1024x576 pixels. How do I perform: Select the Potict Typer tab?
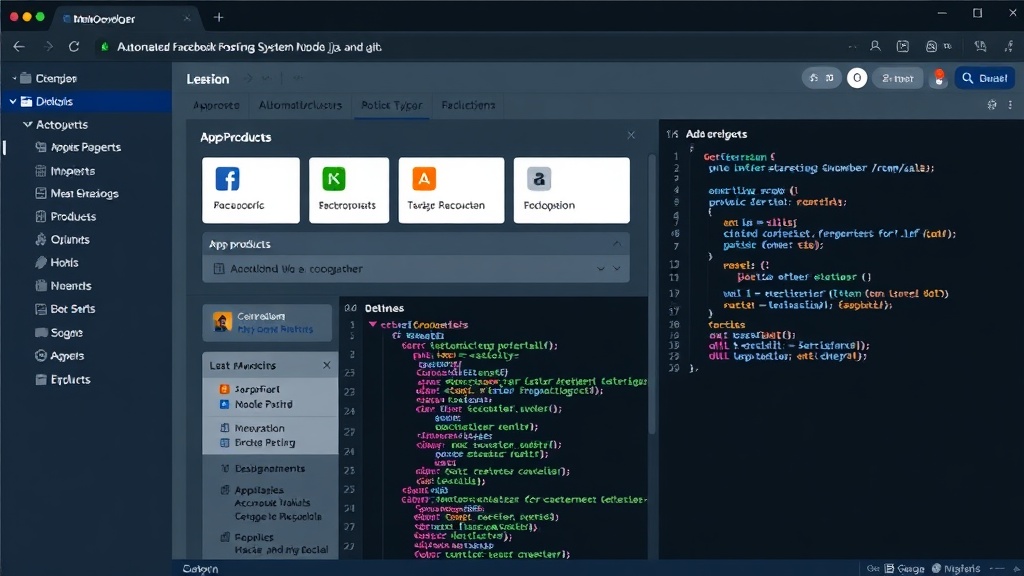coord(391,105)
